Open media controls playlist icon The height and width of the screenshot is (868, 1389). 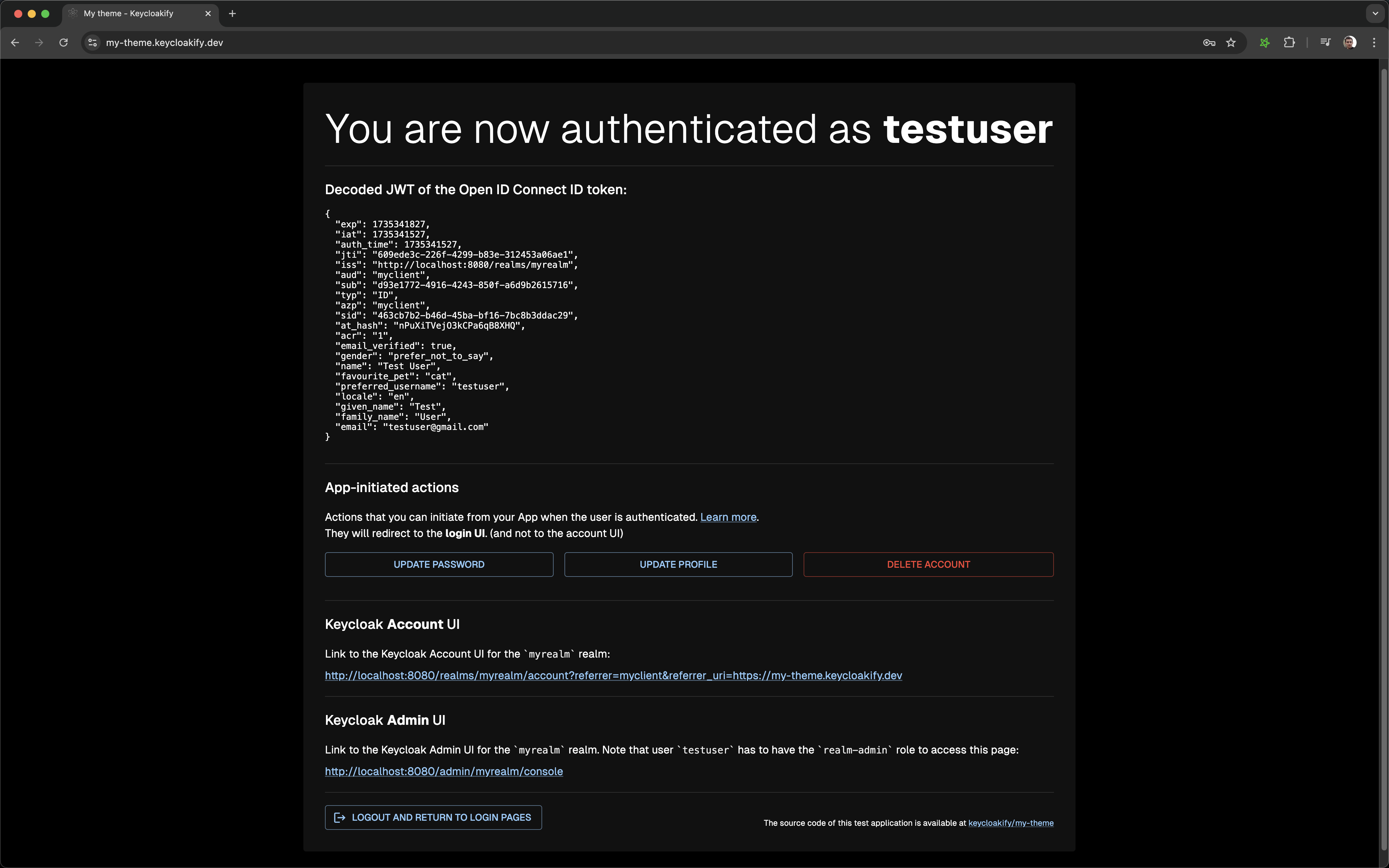click(x=1325, y=43)
